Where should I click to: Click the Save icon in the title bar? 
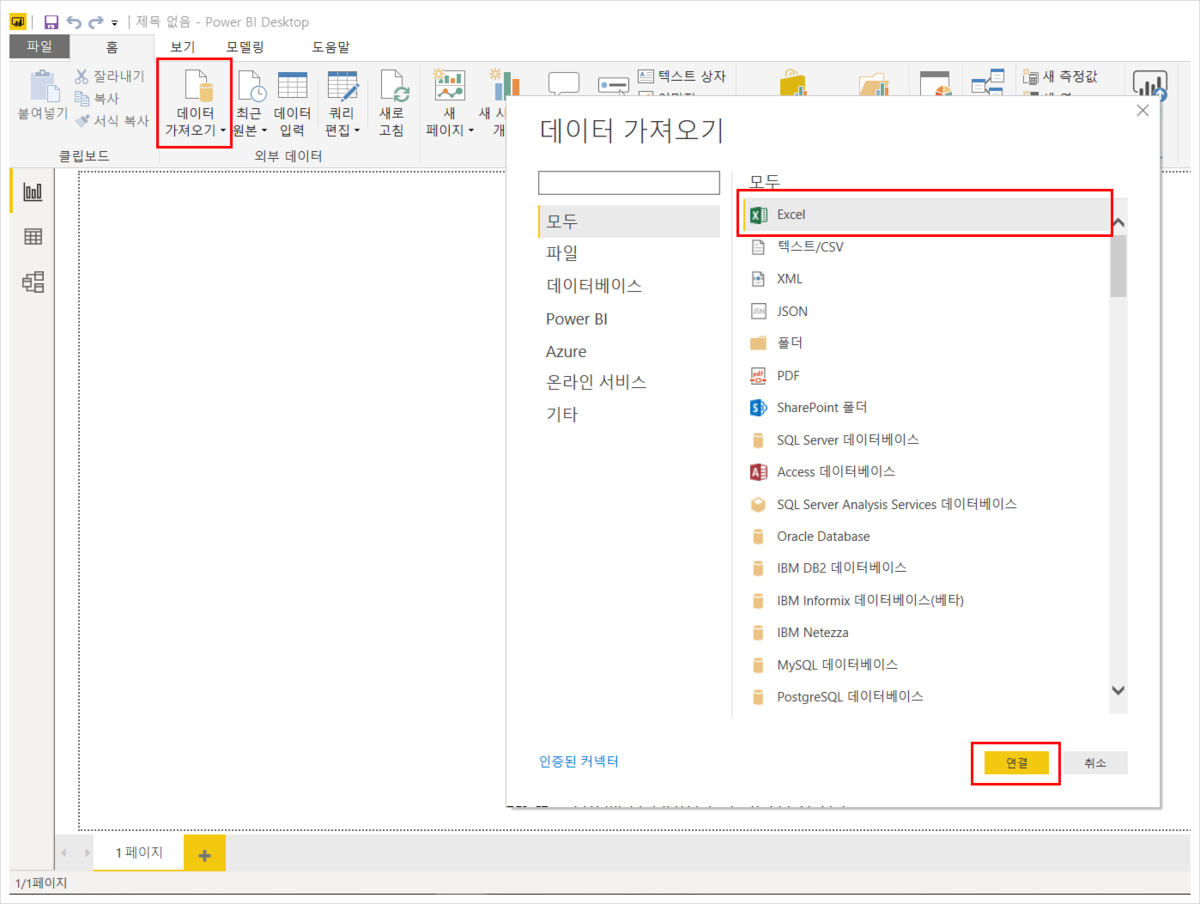(51, 22)
